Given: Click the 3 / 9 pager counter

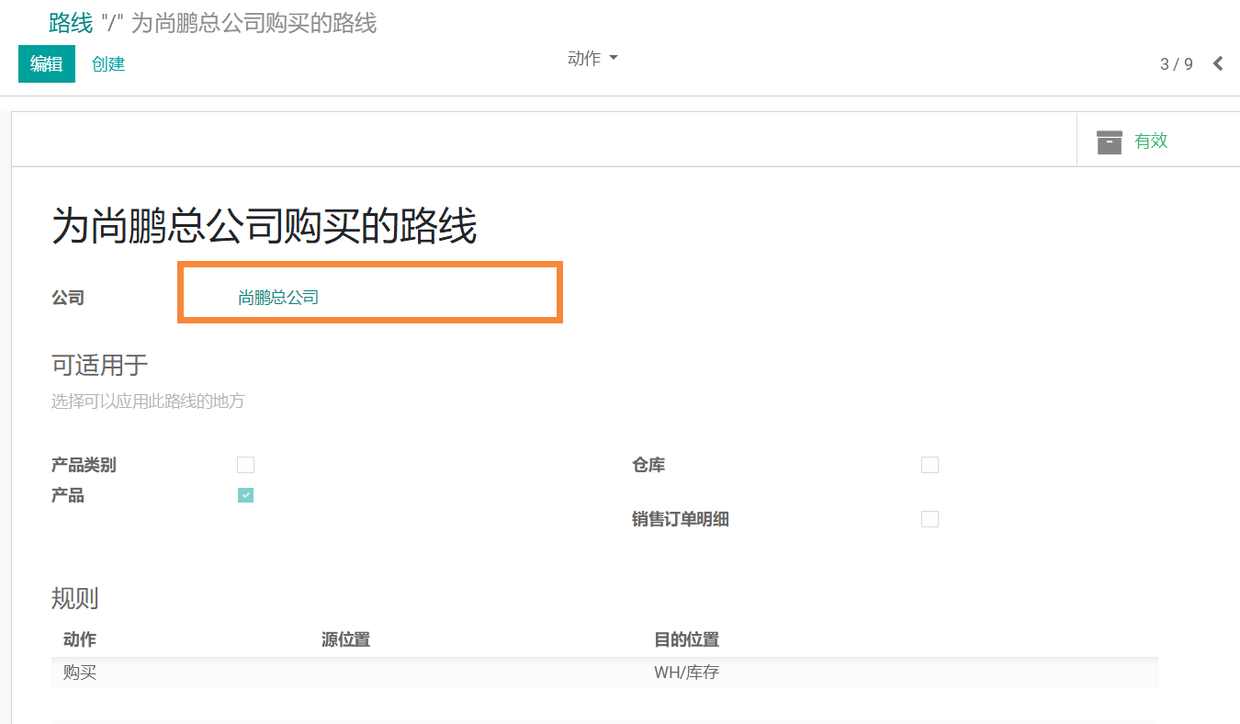Looking at the screenshot, I should coord(1176,64).
